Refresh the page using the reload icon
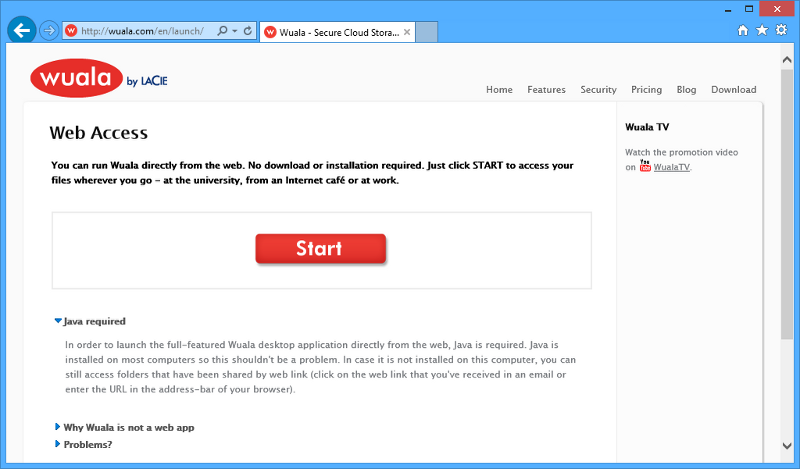The height and width of the screenshot is (469, 800). (247, 31)
